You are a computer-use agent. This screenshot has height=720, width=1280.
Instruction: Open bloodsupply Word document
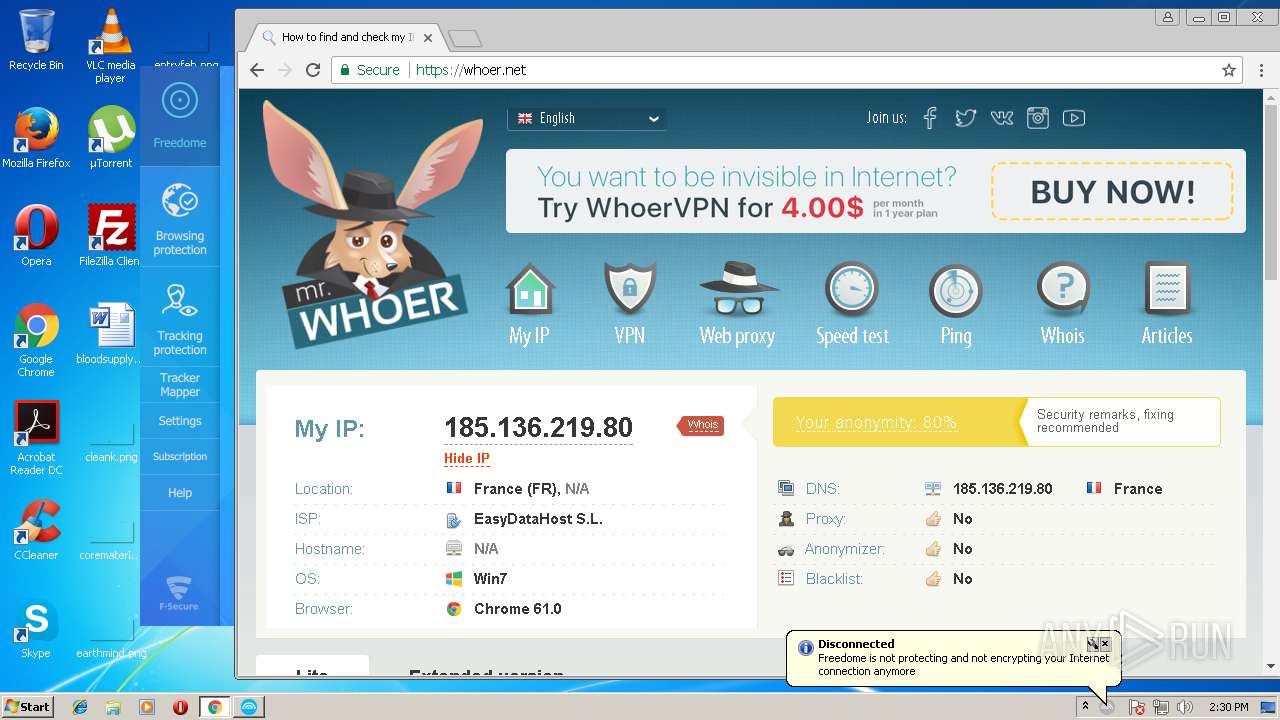[110, 334]
